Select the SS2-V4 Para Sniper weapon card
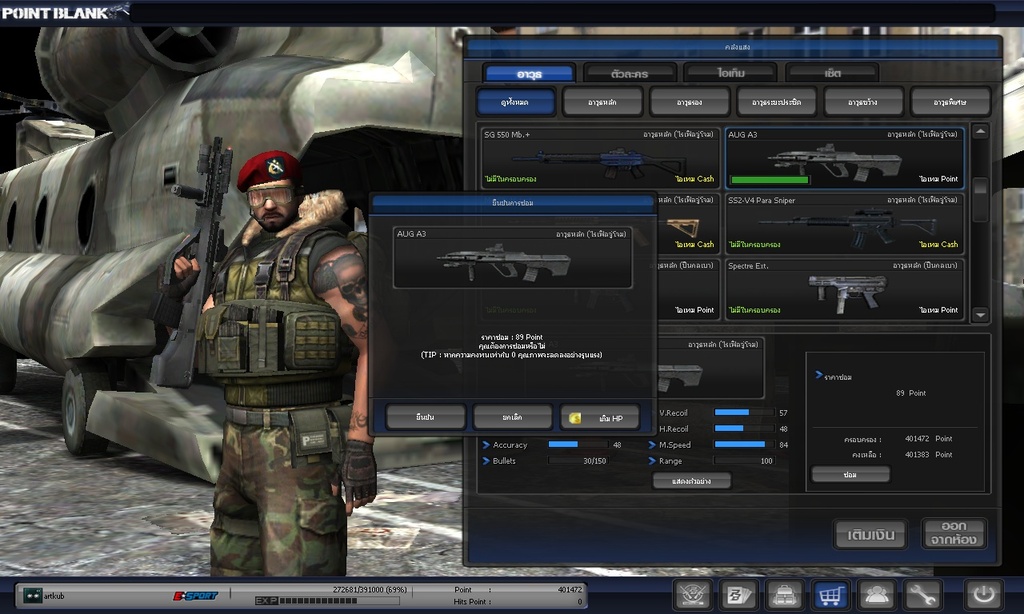Viewport: 1024px width, 614px height. coord(844,224)
